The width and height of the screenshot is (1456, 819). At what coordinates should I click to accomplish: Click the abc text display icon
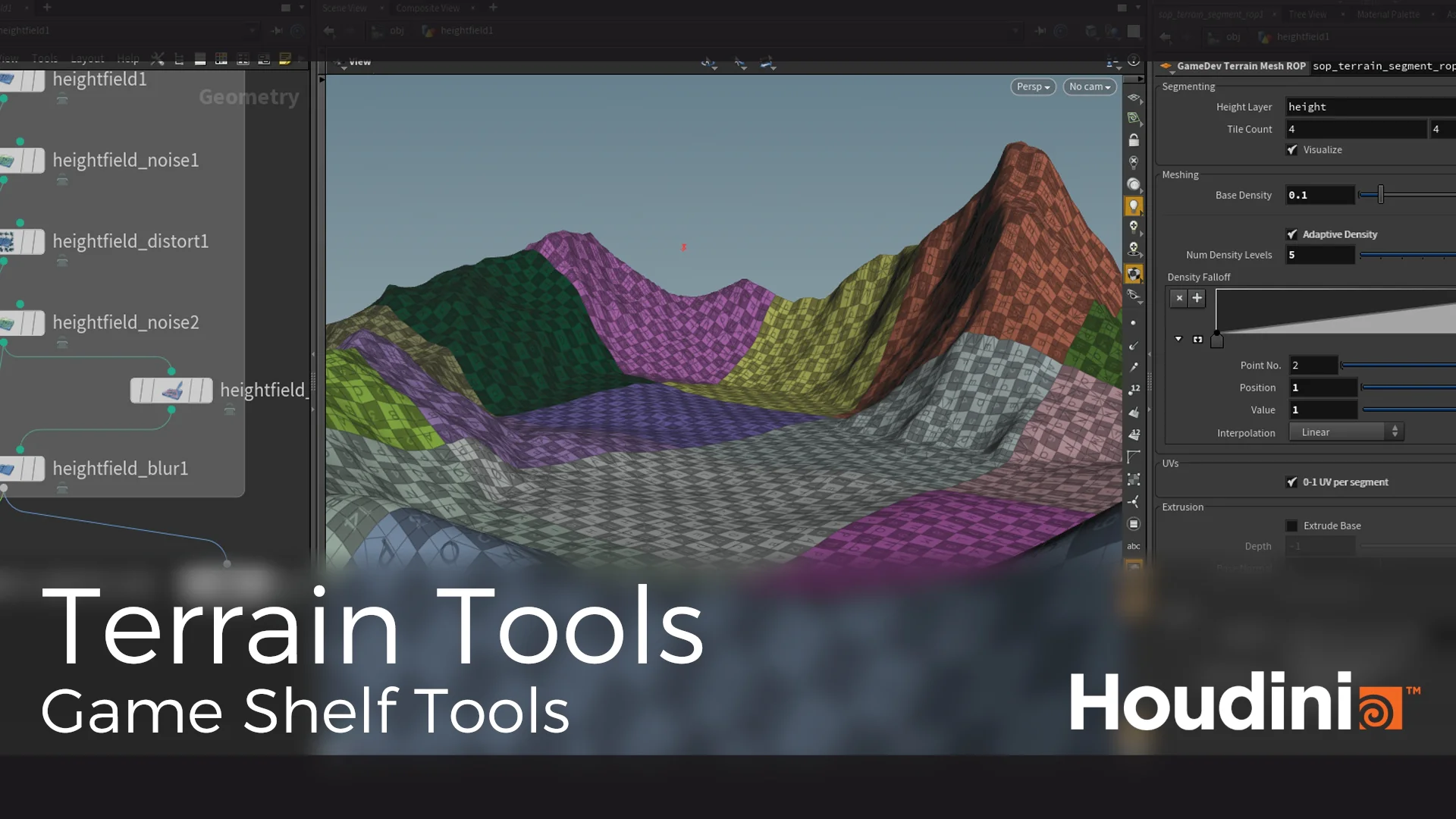1134,546
